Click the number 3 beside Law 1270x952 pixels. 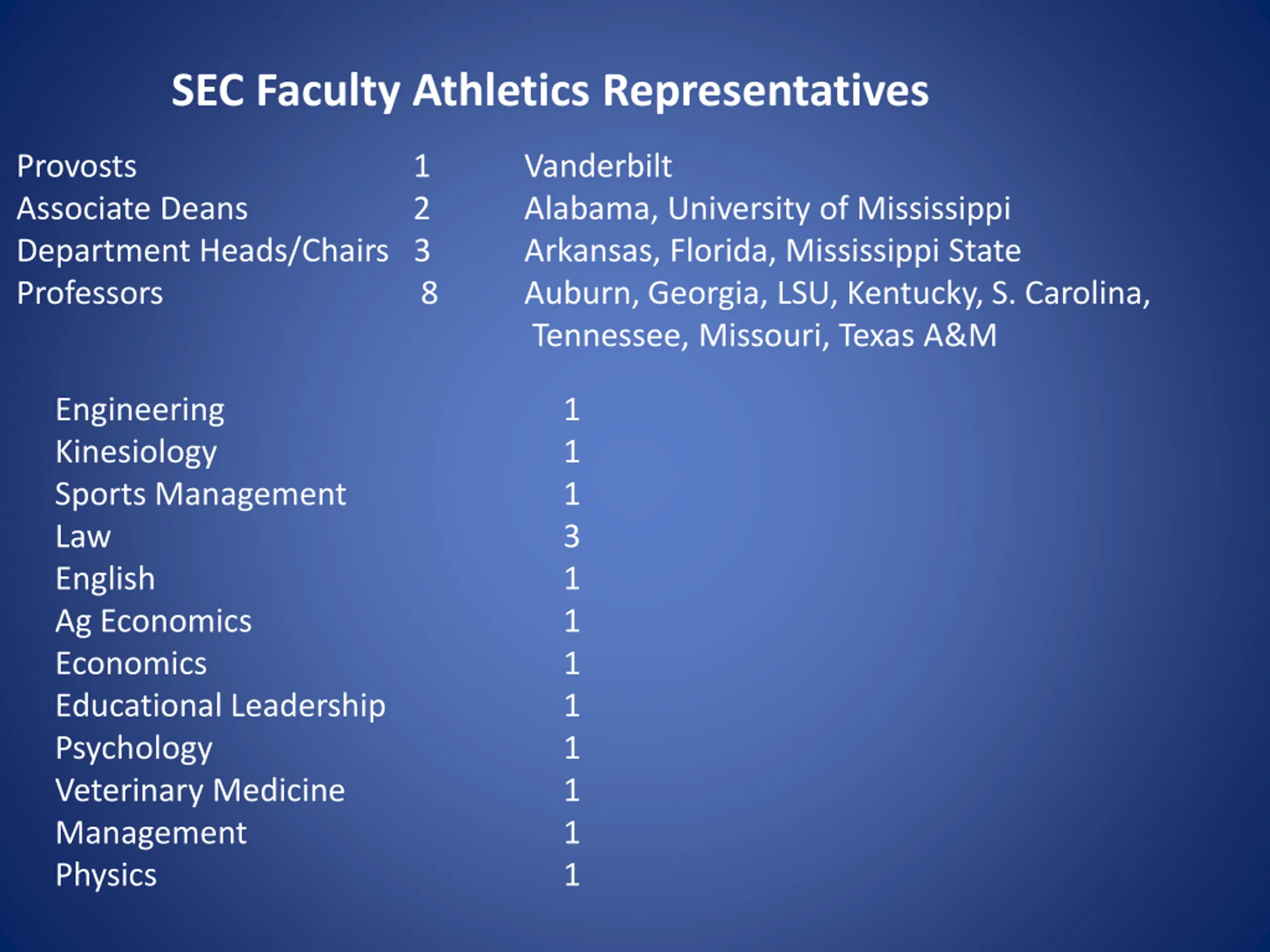click(x=571, y=536)
